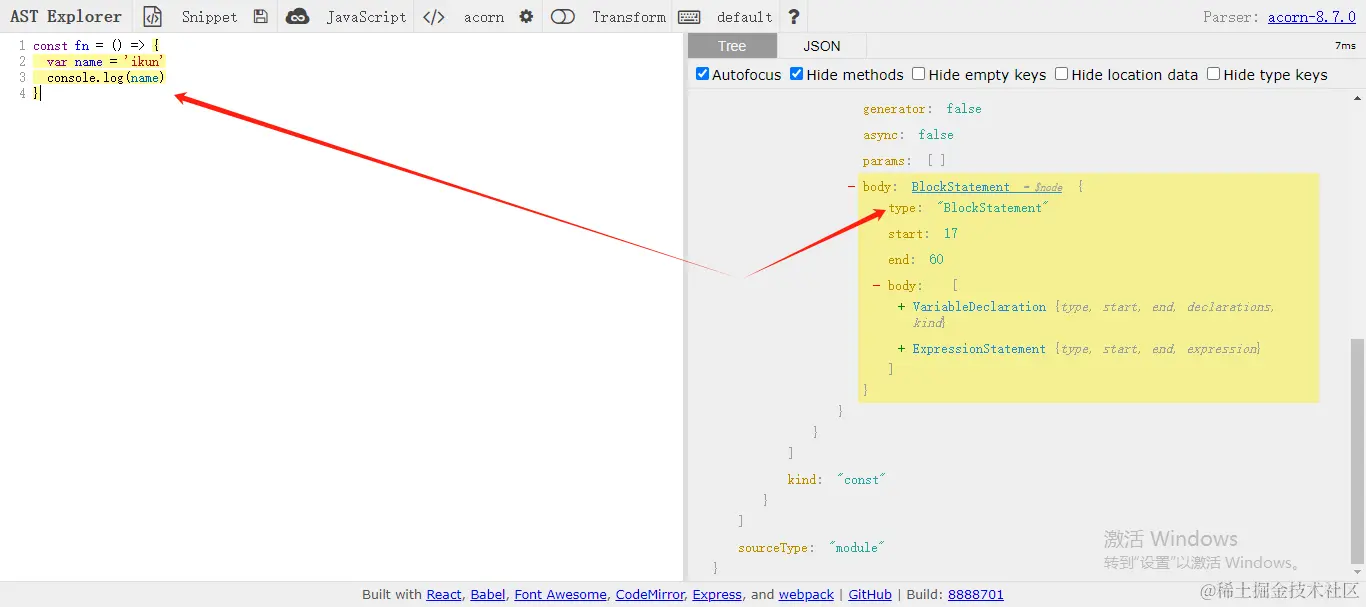Click the params array property
Viewport: 1366px width, 607px height.
tap(904, 161)
